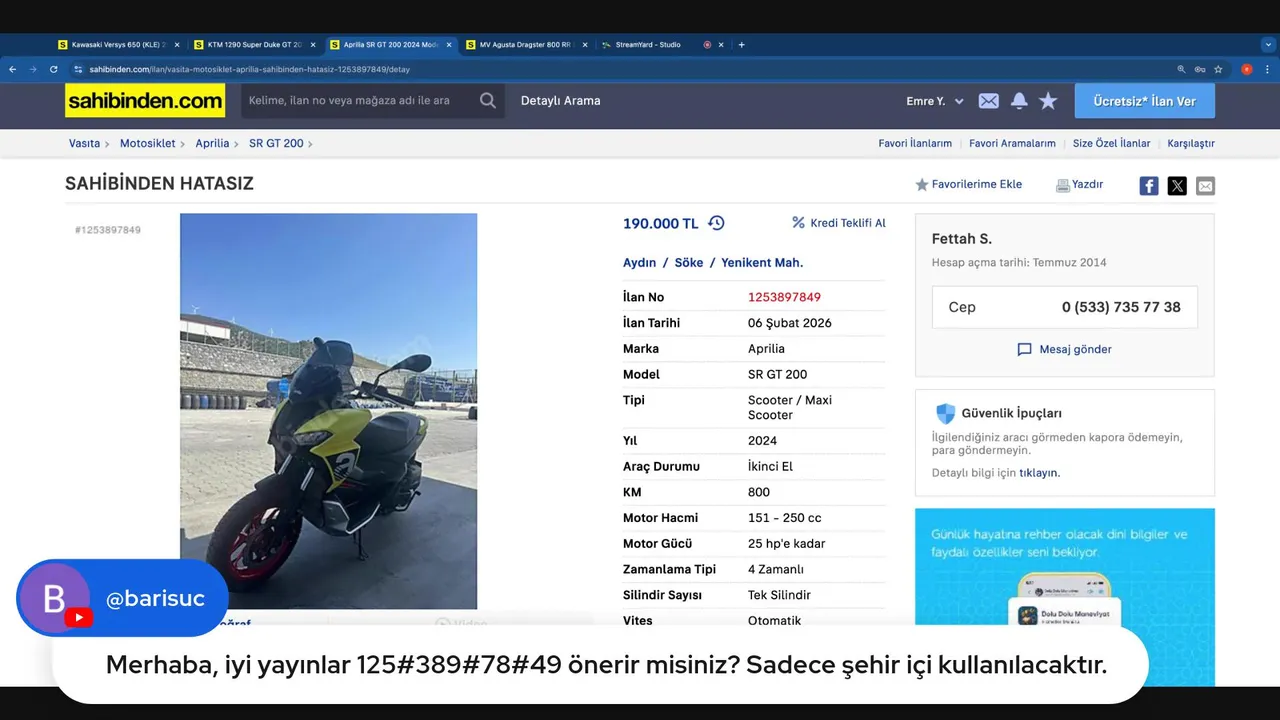1280x720 pixels.
Task: Select the Aprilia SR GT 200 tab
Action: click(x=390, y=44)
